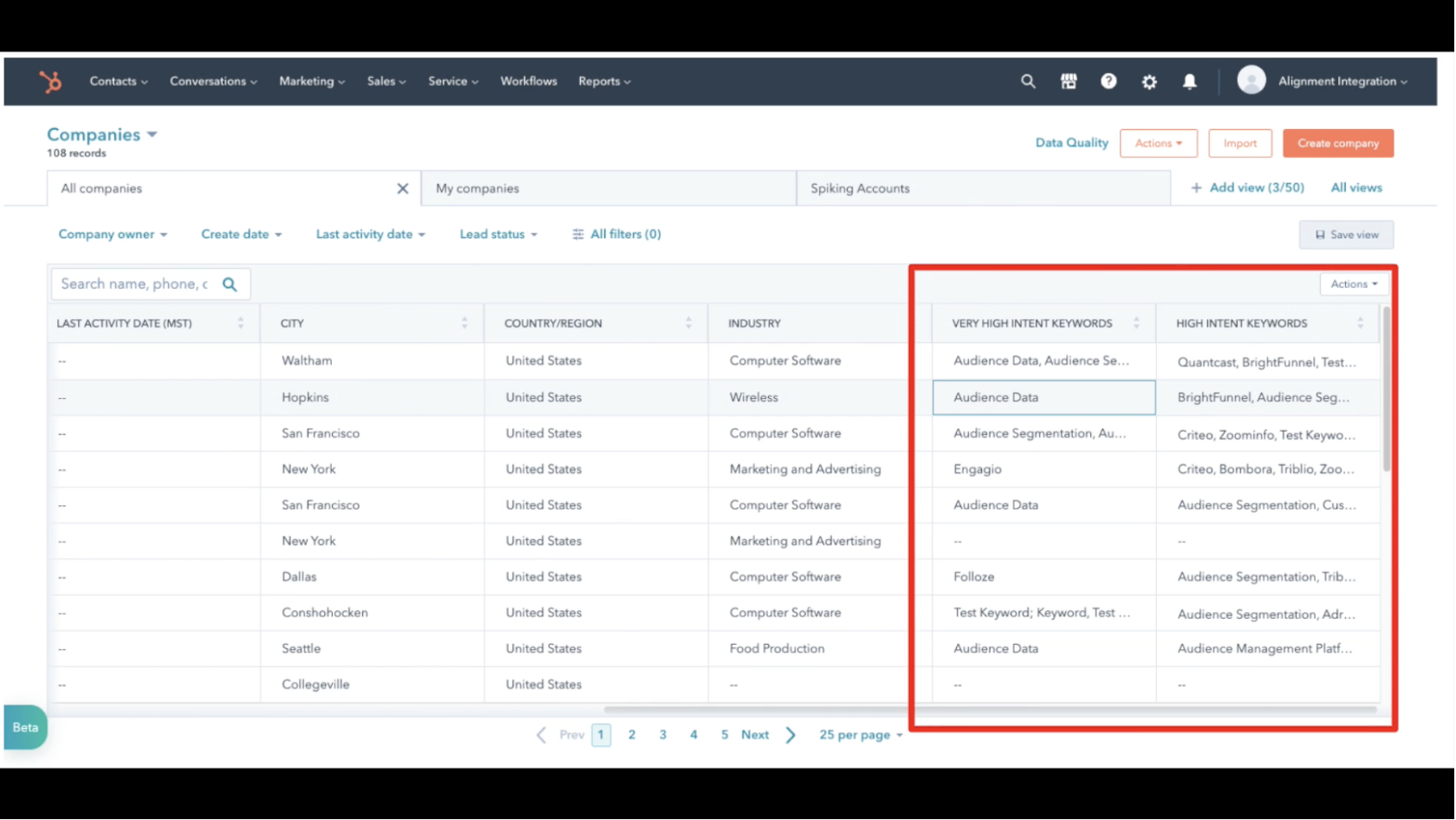Click the table vertical scrollbar
This screenshot has width=1456, height=820.
coord(1388,390)
